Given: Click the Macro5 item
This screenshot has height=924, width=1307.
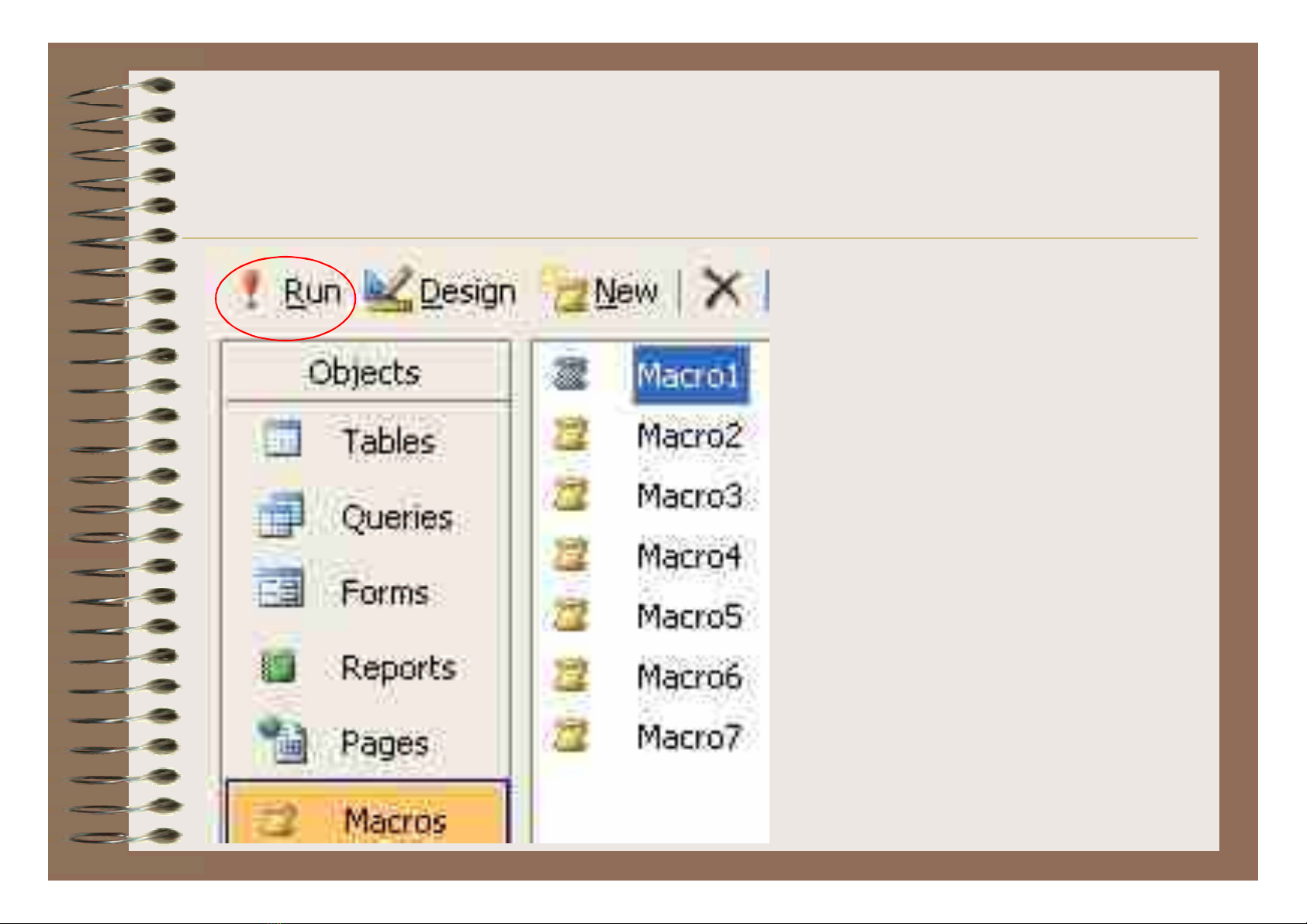Looking at the screenshot, I should (x=689, y=617).
